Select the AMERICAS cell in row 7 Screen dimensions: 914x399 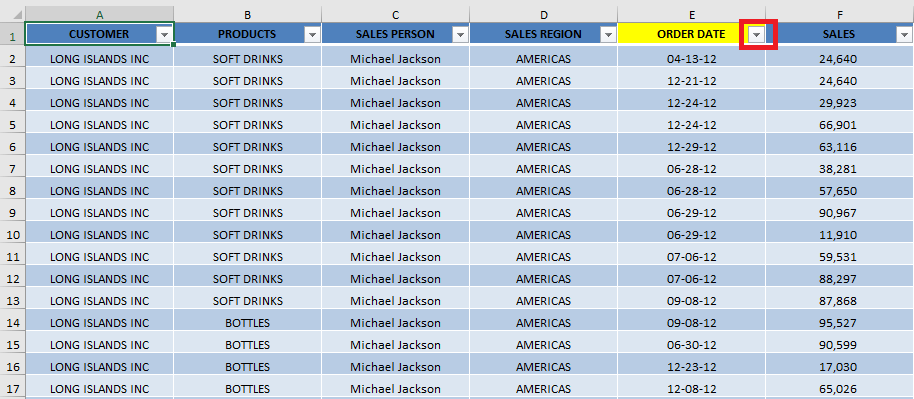[544, 169]
